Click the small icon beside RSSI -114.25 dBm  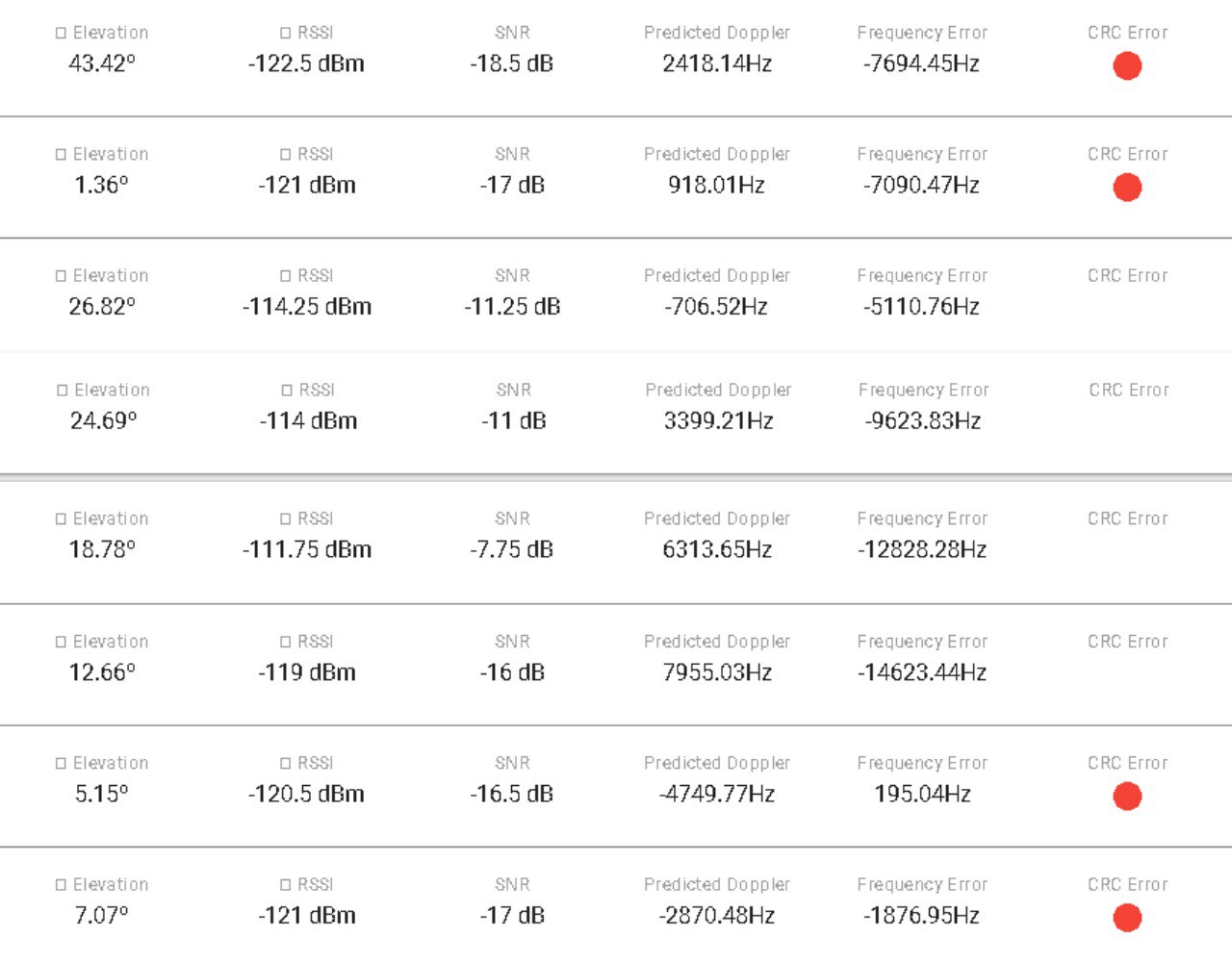[285, 276]
